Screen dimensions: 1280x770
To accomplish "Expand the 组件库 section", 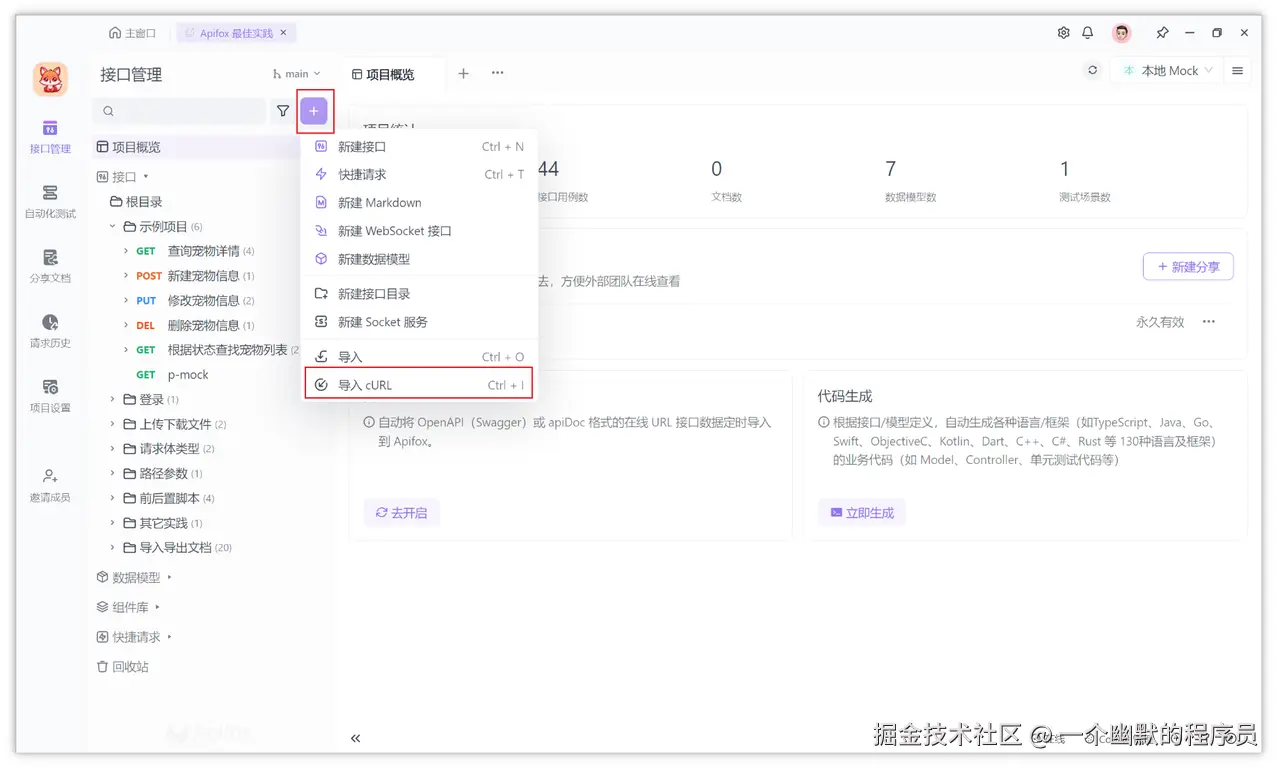I will click(x=158, y=607).
